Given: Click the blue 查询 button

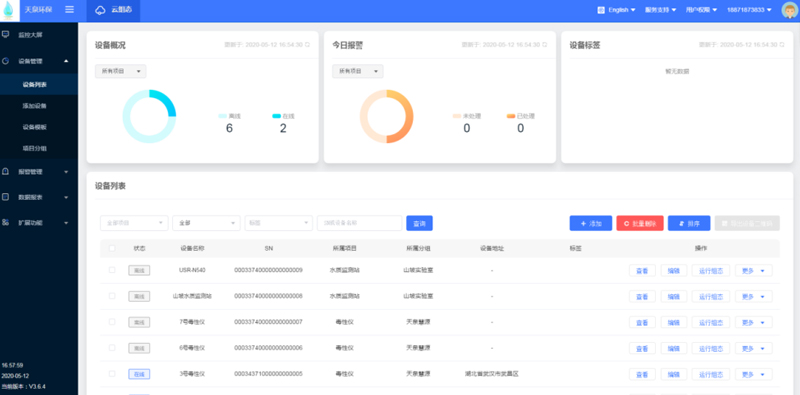Looking at the screenshot, I should click(x=419, y=223).
